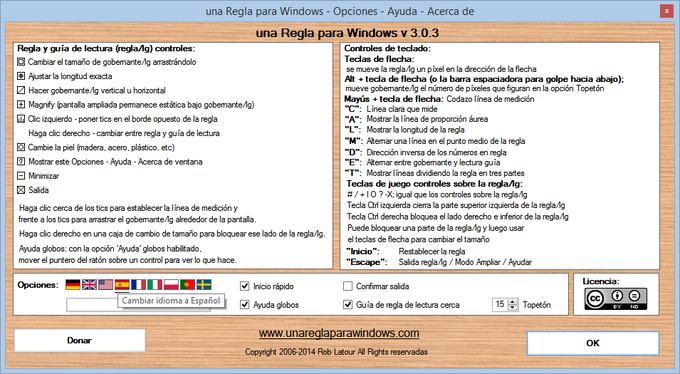Click the resize icon beside 'Cambiar el tamaño'
The width and height of the screenshot is (680, 374).
pos(21,62)
